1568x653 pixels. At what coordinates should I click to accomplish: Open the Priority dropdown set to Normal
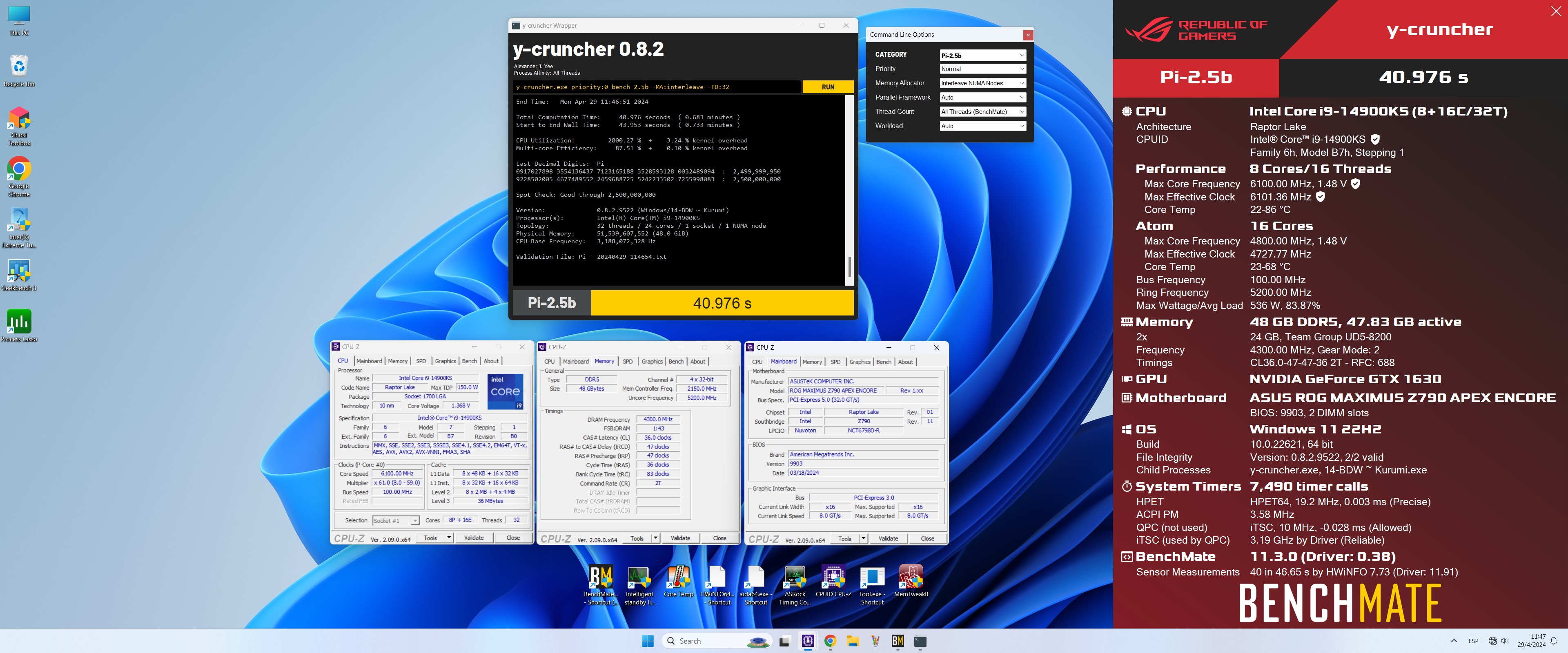982,69
